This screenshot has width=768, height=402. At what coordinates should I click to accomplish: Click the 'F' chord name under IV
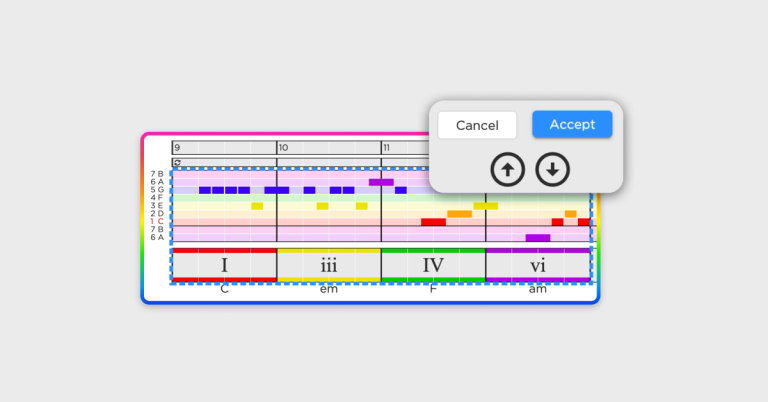(433, 289)
